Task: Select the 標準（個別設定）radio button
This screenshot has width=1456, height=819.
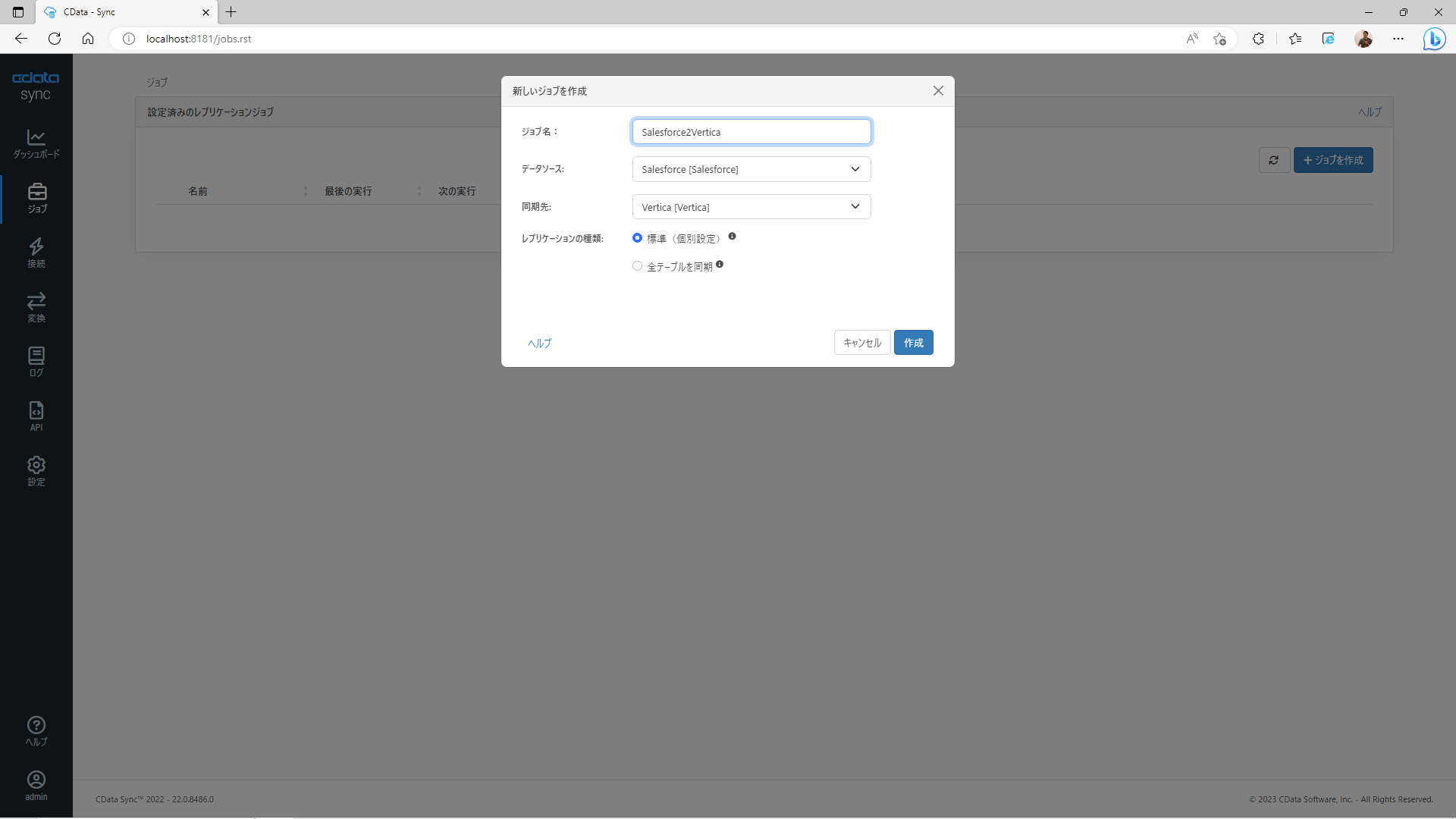Action: click(637, 238)
